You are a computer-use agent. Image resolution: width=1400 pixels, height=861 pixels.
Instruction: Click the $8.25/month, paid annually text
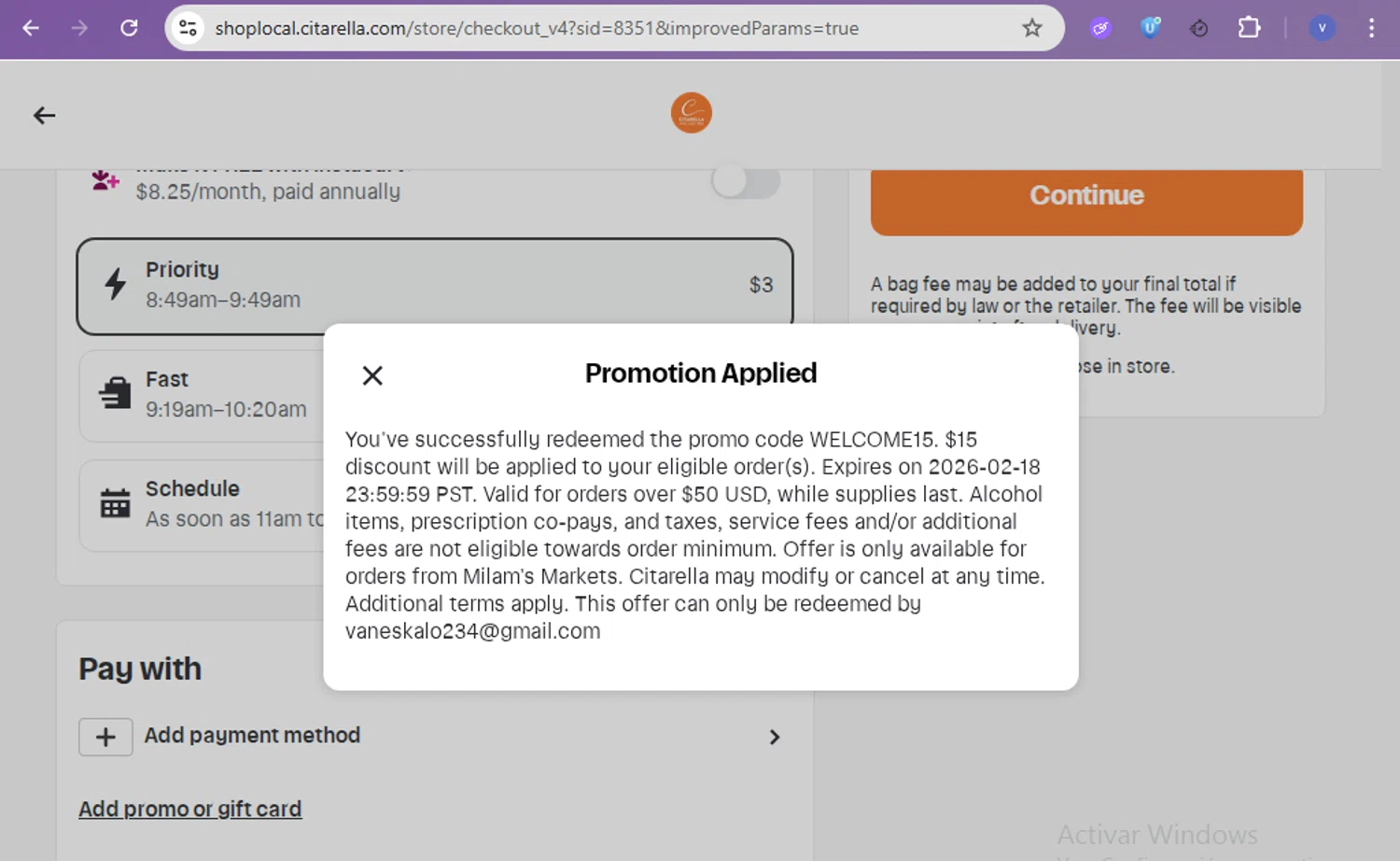click(268, 191)
